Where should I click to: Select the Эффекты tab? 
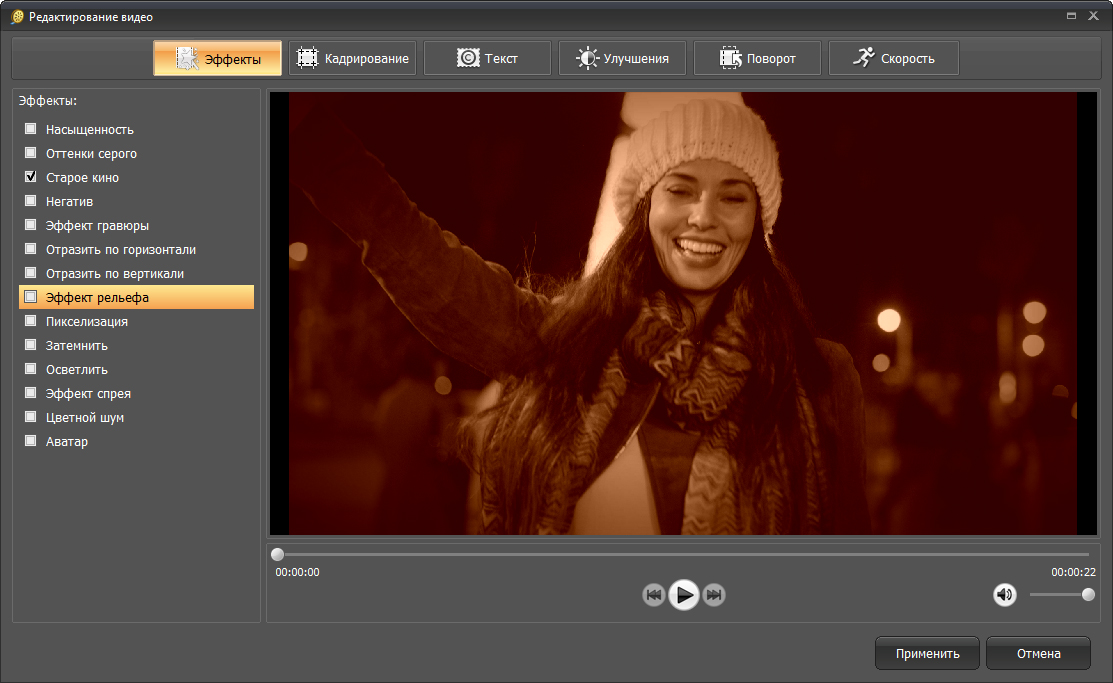[x=217, y=59]
